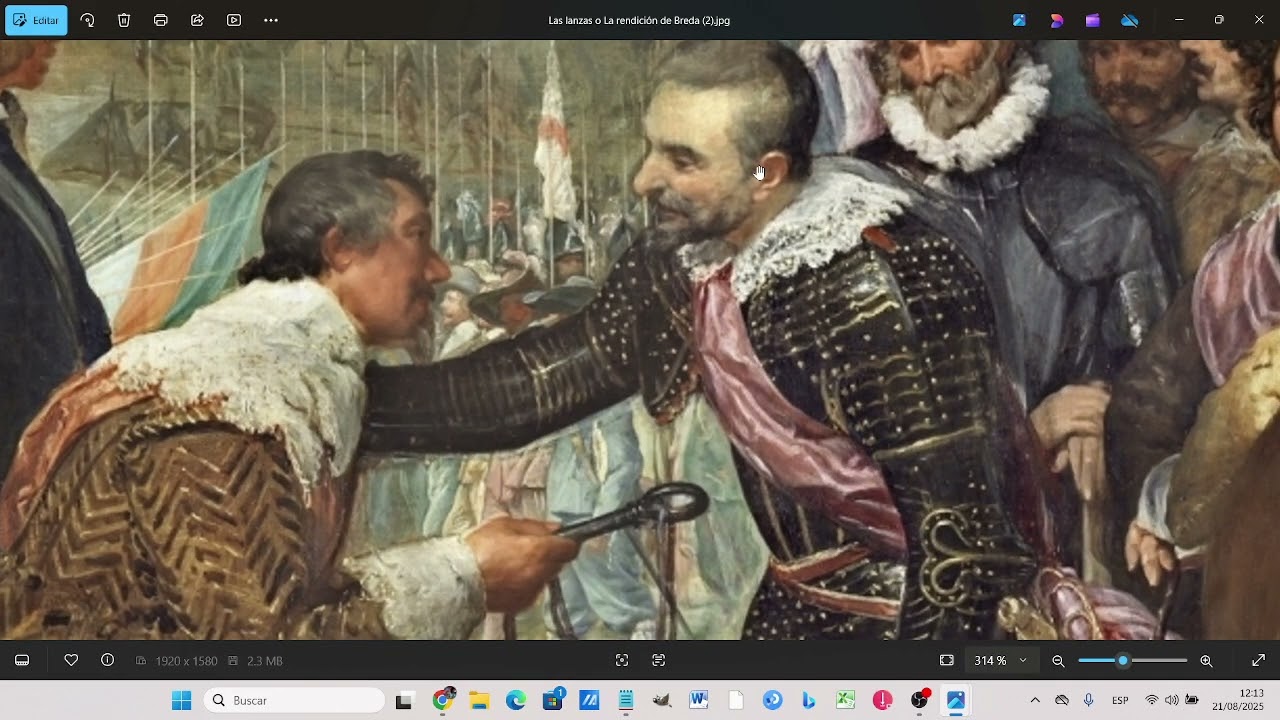Open the blue Designer app icon in title bar
This screenshot has width=1280, height=720.
click(x=1019, y=20)
